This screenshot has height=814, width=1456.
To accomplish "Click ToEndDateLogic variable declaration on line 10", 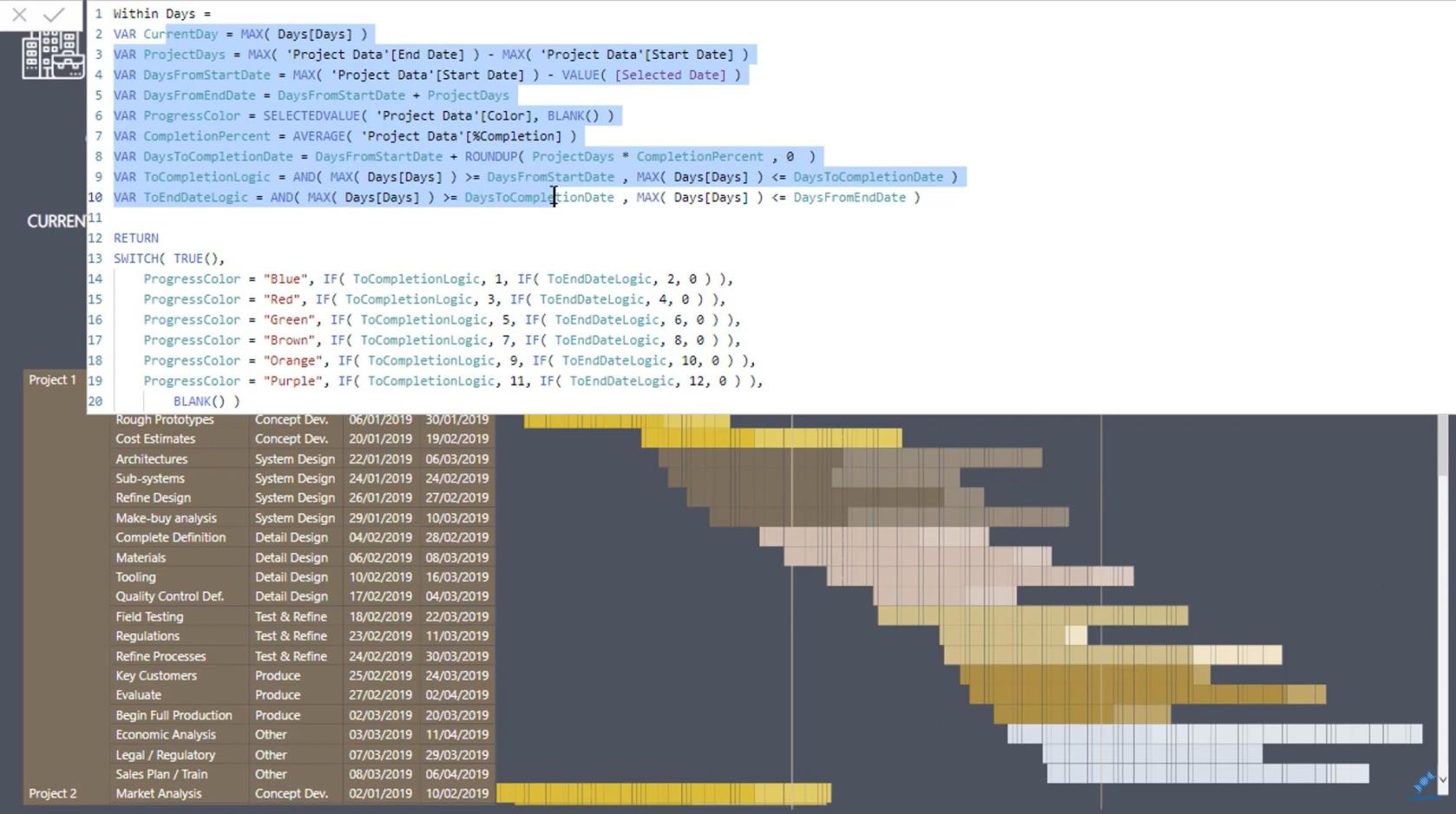I will pyautogui.click(x=195, y=198).
